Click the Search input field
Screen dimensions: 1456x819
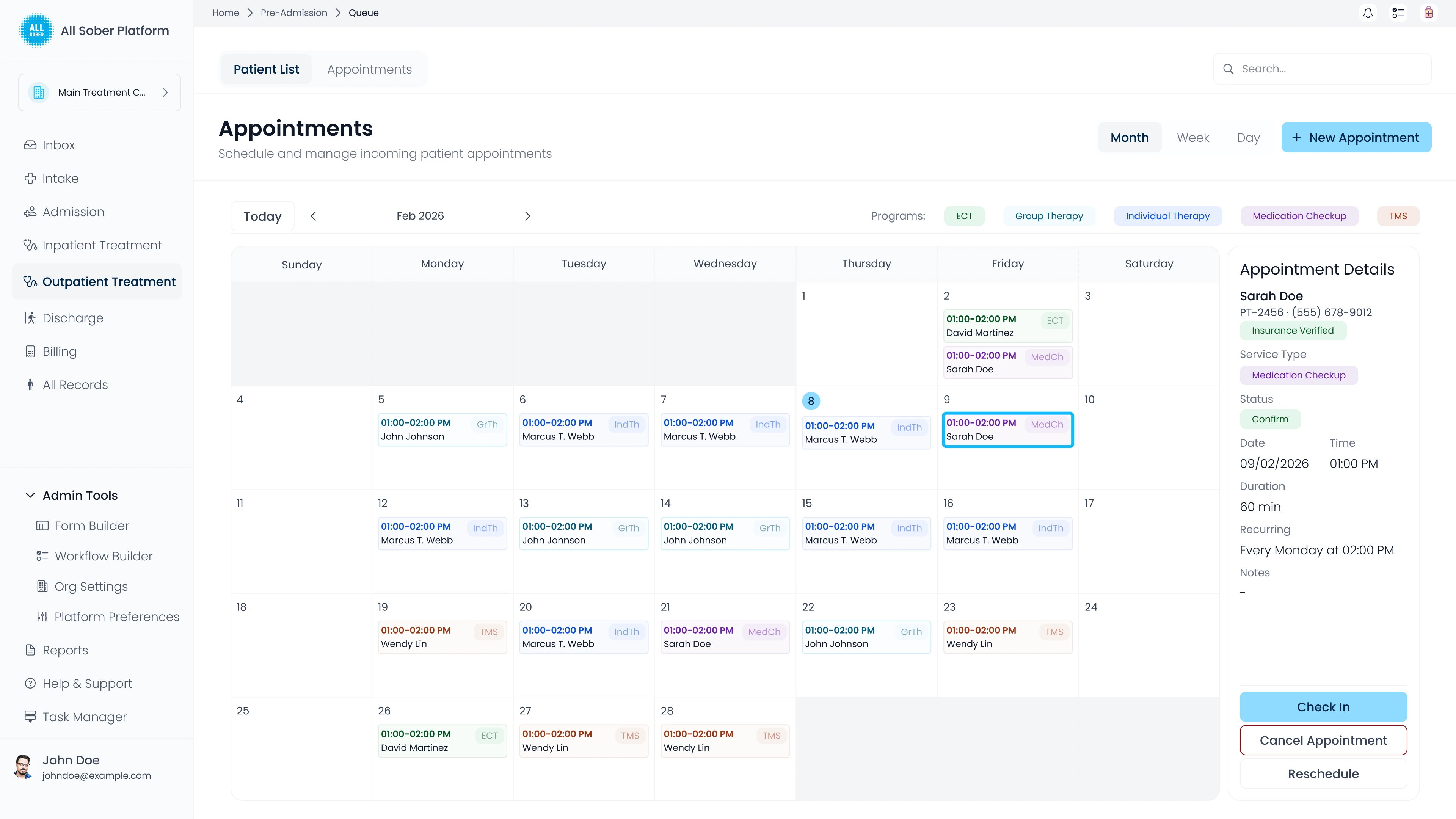tap(1322, 69)
